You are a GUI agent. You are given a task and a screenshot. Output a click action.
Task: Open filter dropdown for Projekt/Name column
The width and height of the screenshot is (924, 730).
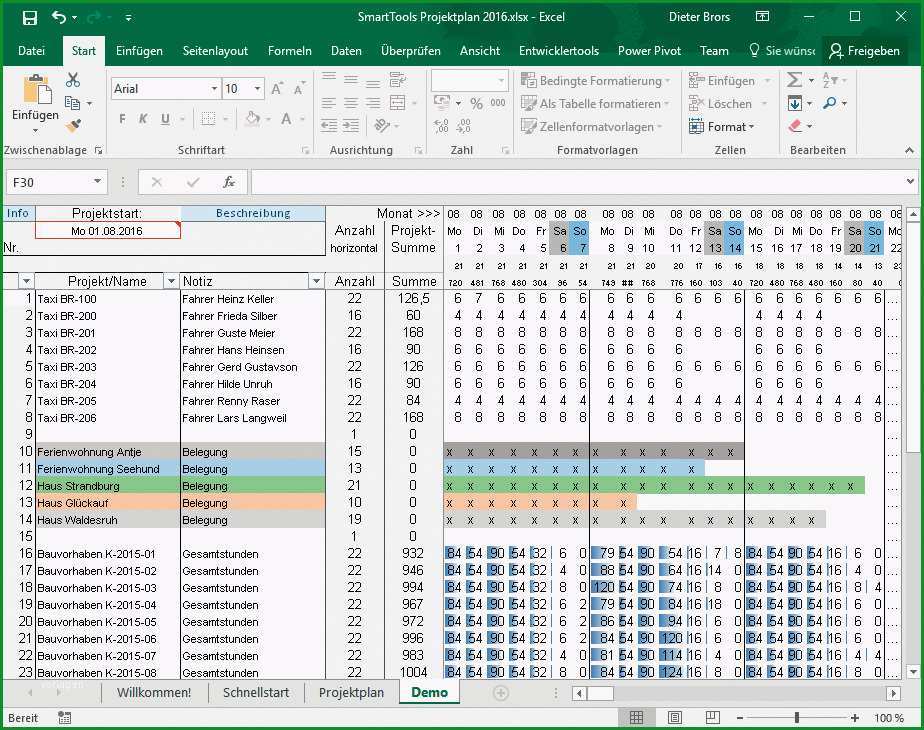(171, 282)
